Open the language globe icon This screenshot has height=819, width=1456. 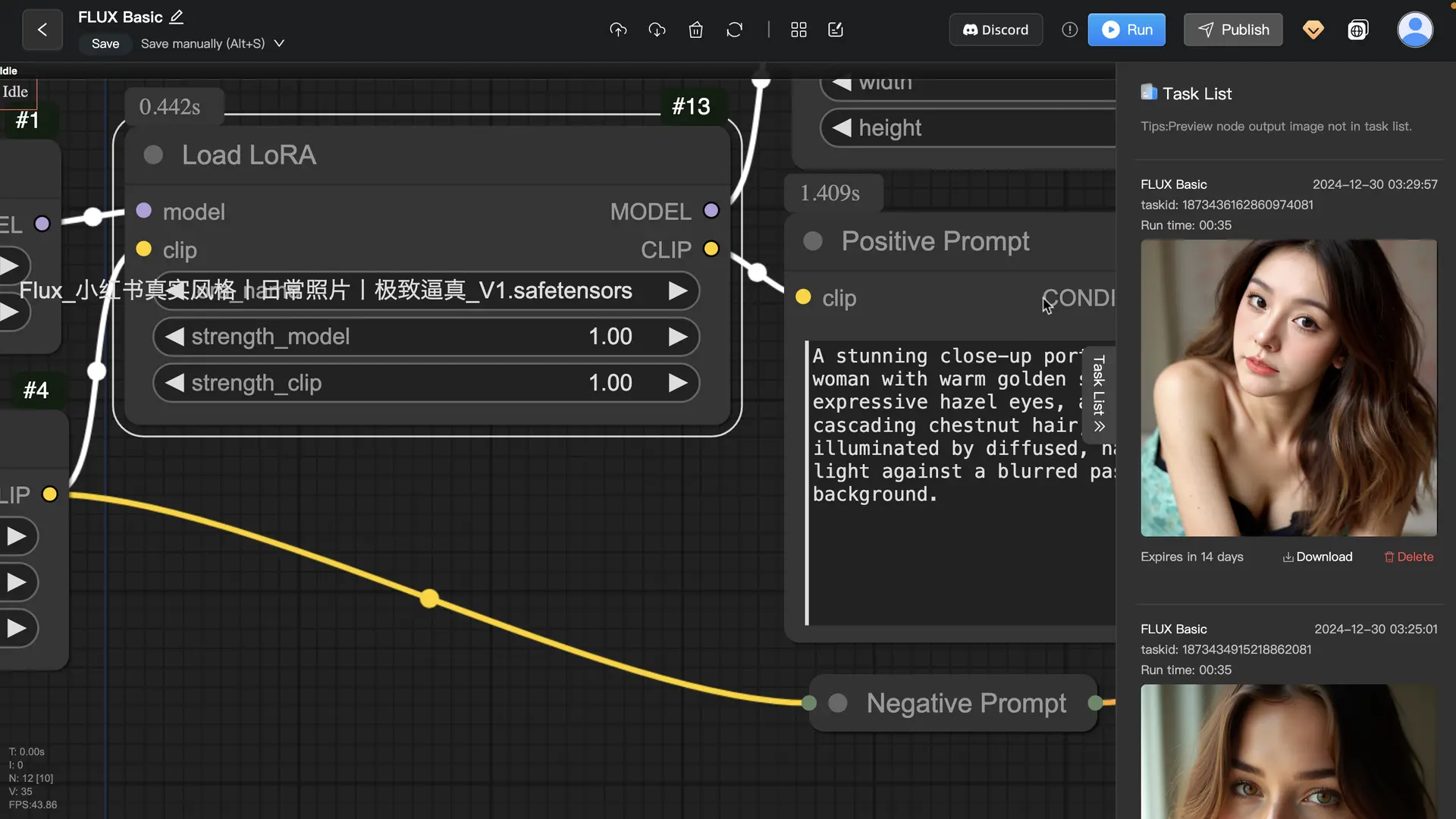(x=1357, y=30)
